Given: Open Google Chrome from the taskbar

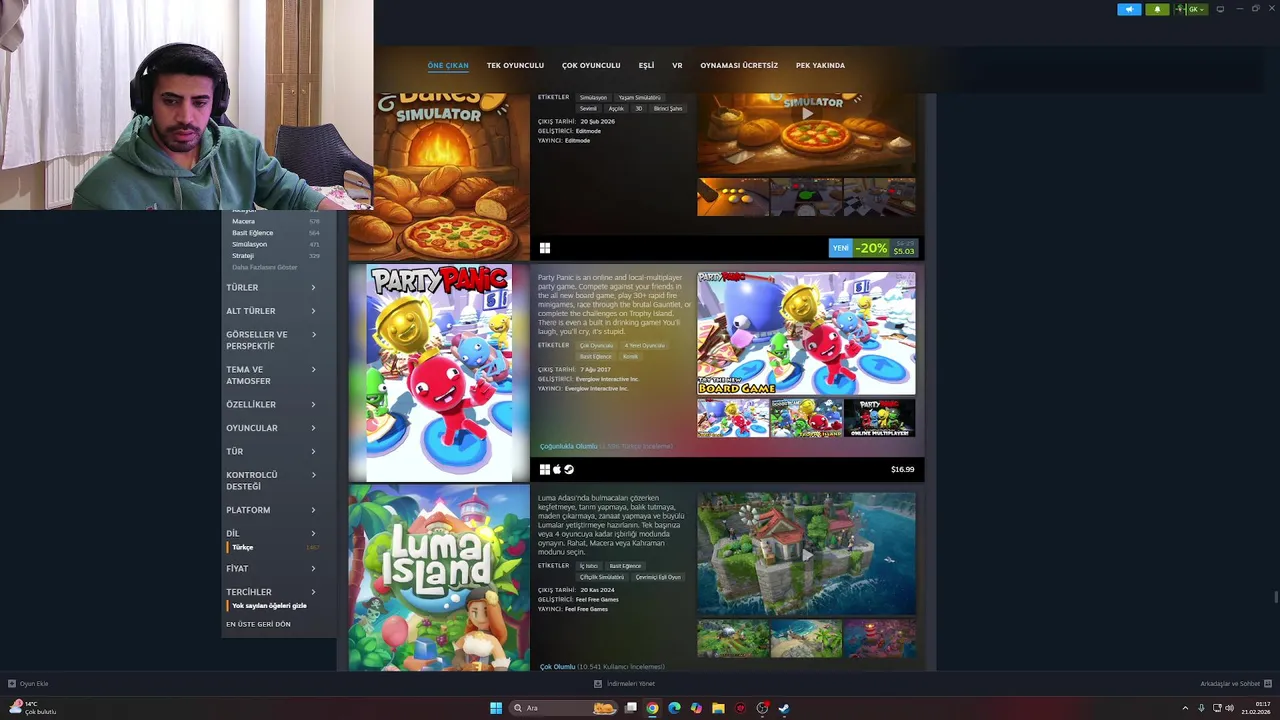Looking at the screenshot, I should 652,708.
